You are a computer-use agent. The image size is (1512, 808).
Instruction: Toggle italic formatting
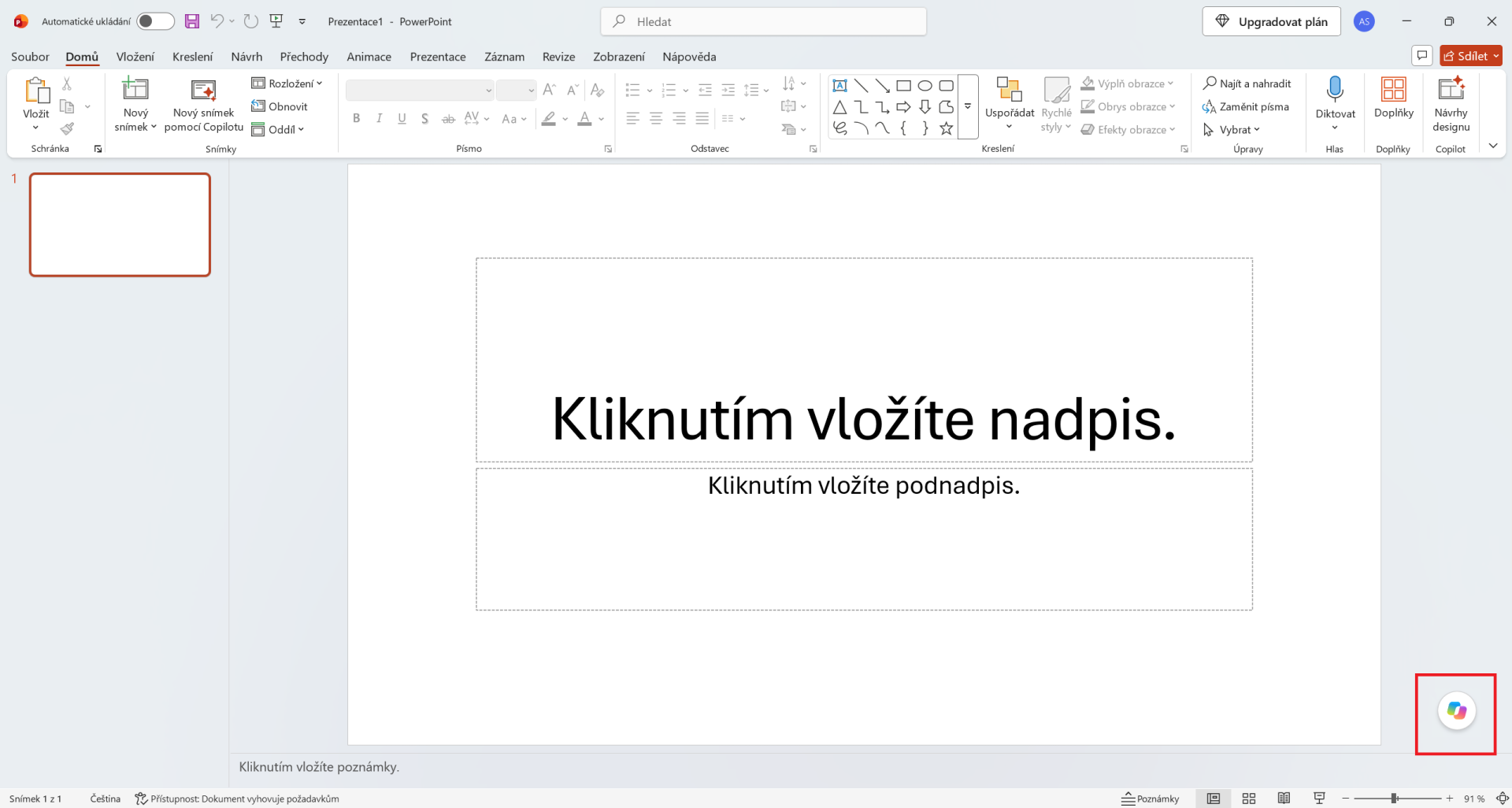click(x=380, y=119)
